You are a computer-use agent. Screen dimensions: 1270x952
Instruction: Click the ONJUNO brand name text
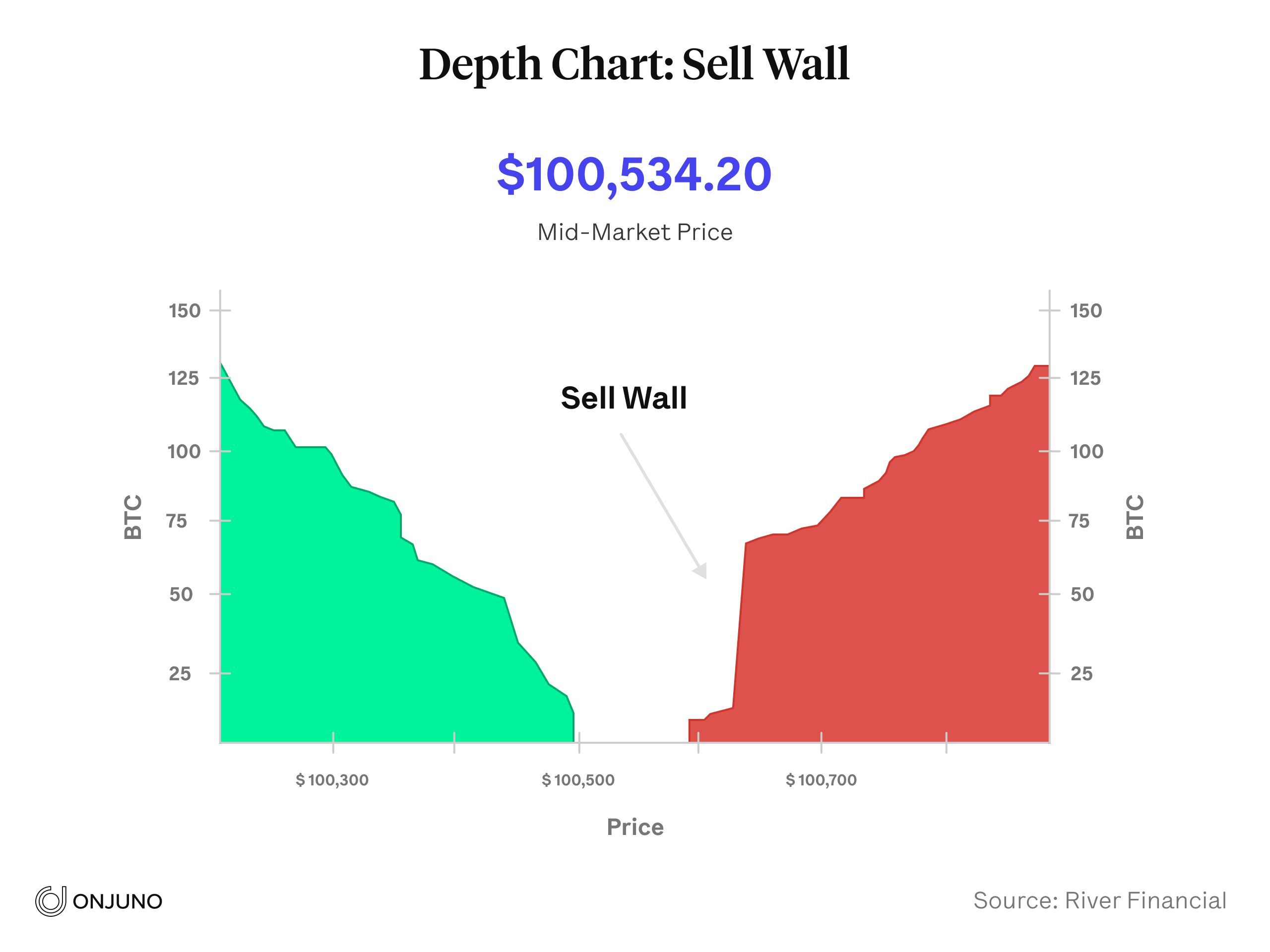pos(118,901)
